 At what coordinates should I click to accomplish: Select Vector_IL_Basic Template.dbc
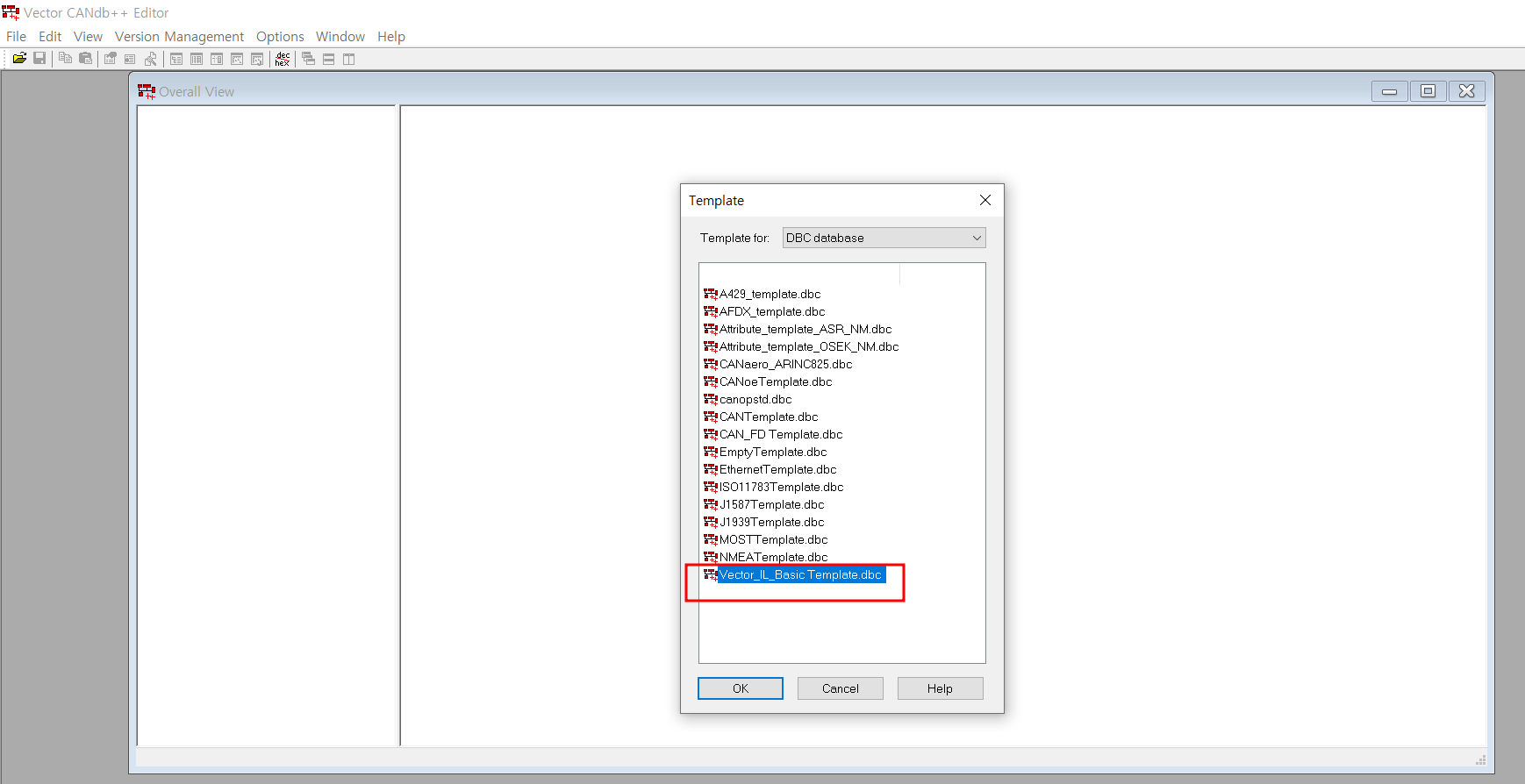click(x=801, y=574)
